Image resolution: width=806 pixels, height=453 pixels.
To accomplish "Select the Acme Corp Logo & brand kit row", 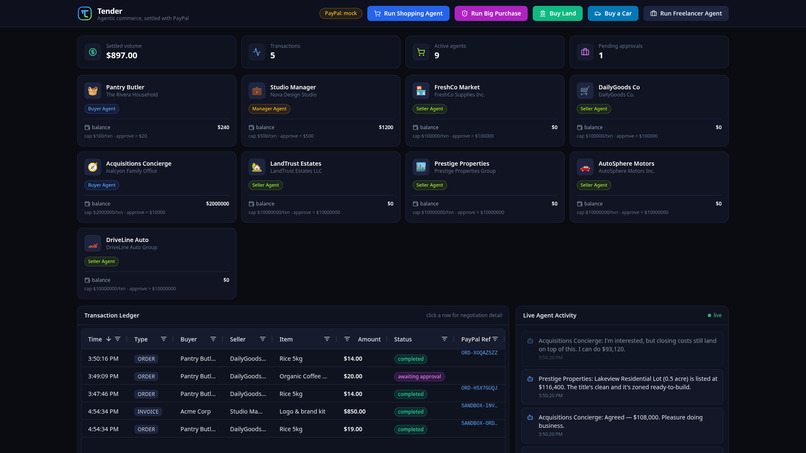I will pos(292,411).
